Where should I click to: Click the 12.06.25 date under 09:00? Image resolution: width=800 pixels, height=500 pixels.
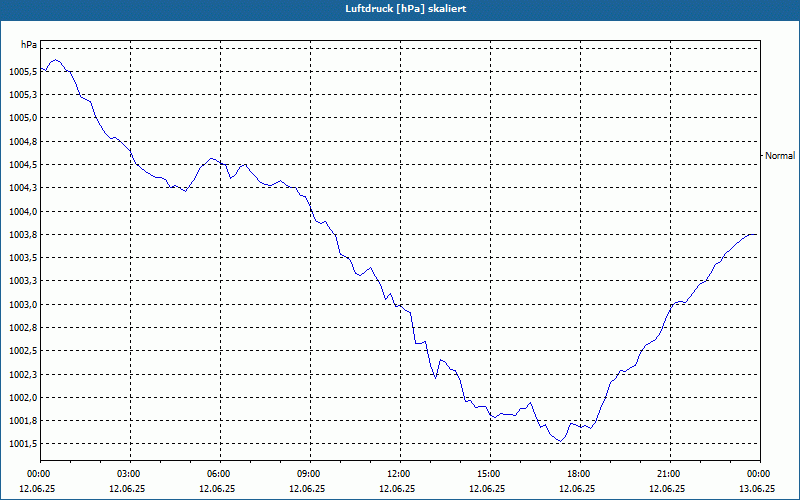[307, 488]
